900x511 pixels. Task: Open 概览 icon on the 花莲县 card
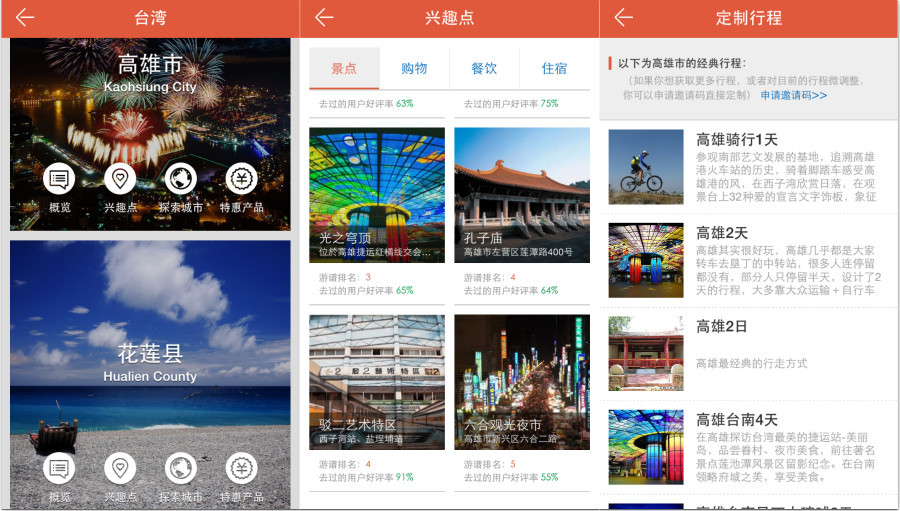click(59, 469)
